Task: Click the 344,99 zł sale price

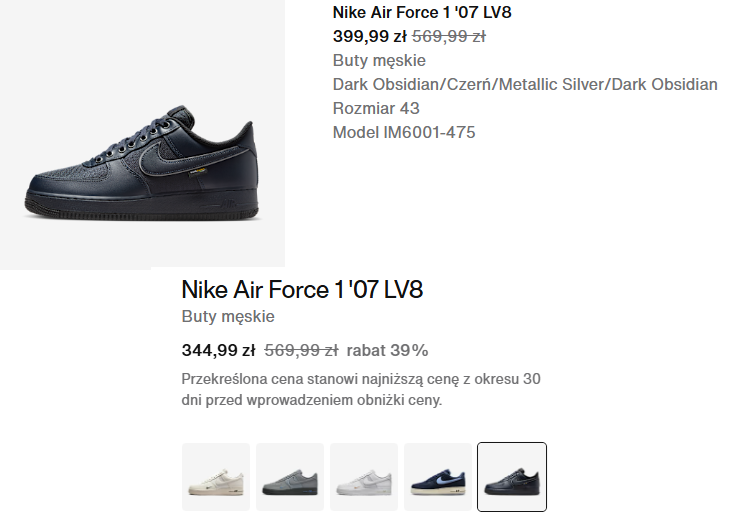Action: point(218,351)
